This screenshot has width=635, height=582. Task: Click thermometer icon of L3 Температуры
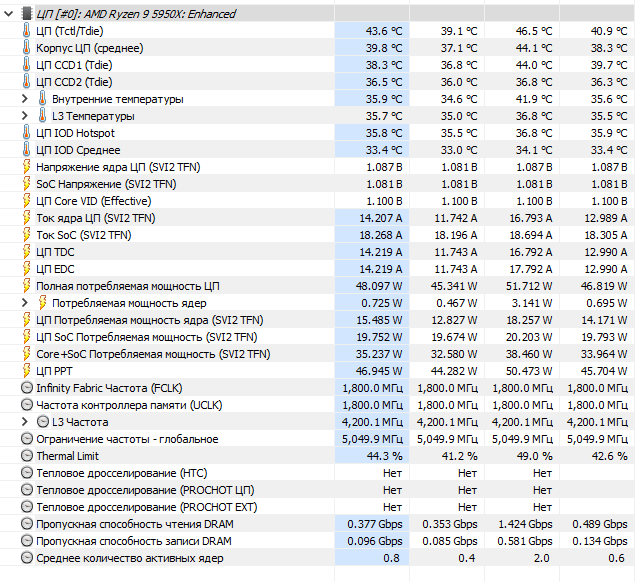click(x=43, y=116)
